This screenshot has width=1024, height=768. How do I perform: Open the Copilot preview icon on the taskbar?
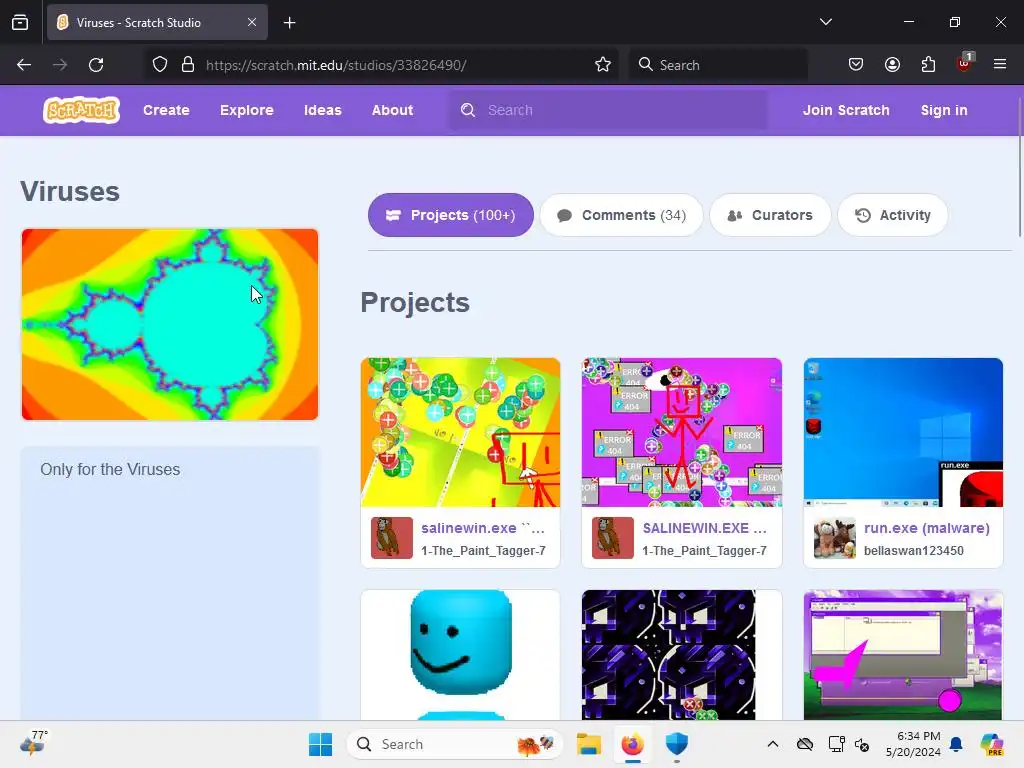pos(991,744)
